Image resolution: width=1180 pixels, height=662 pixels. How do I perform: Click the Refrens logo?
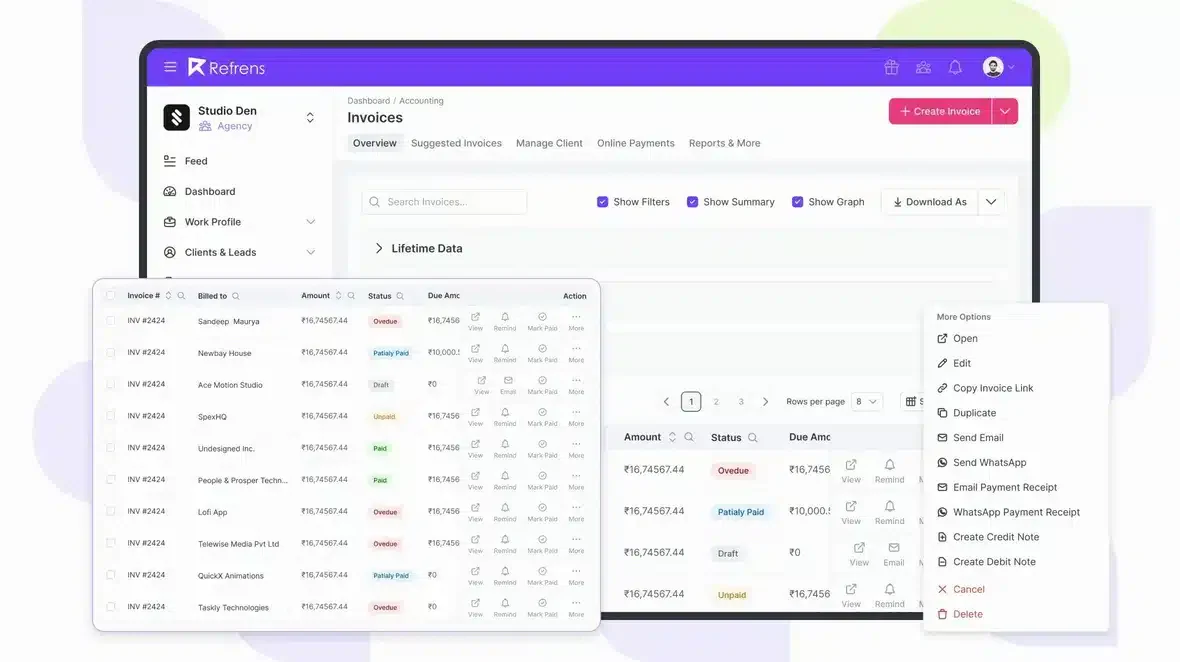point(227,67)
